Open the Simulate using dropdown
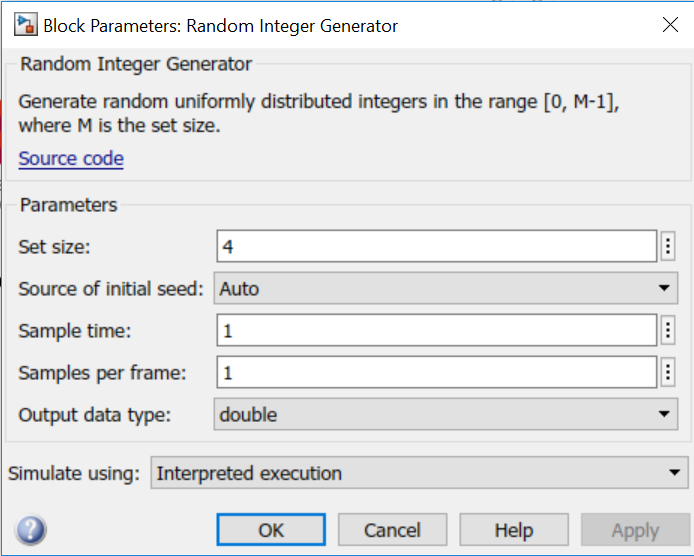Image resolution: width=694 pixels, height=556 pixels. [418, 473]
